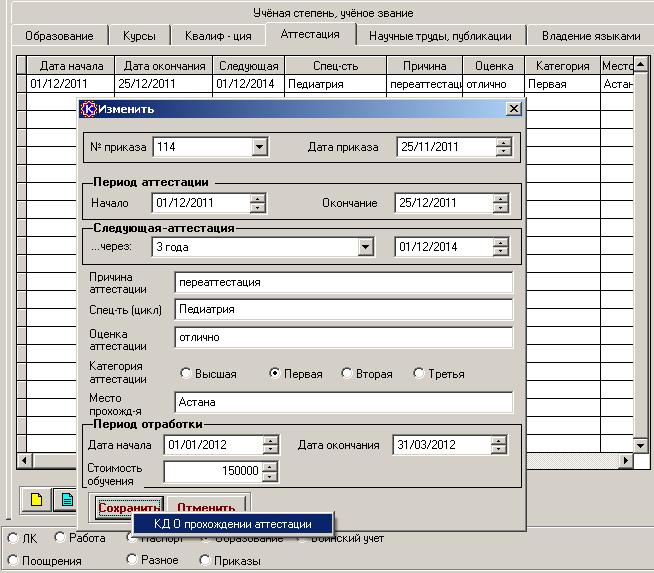Click the Спец-ть (цикл) input field
This screenshot has width=654, height=573.
344,310
